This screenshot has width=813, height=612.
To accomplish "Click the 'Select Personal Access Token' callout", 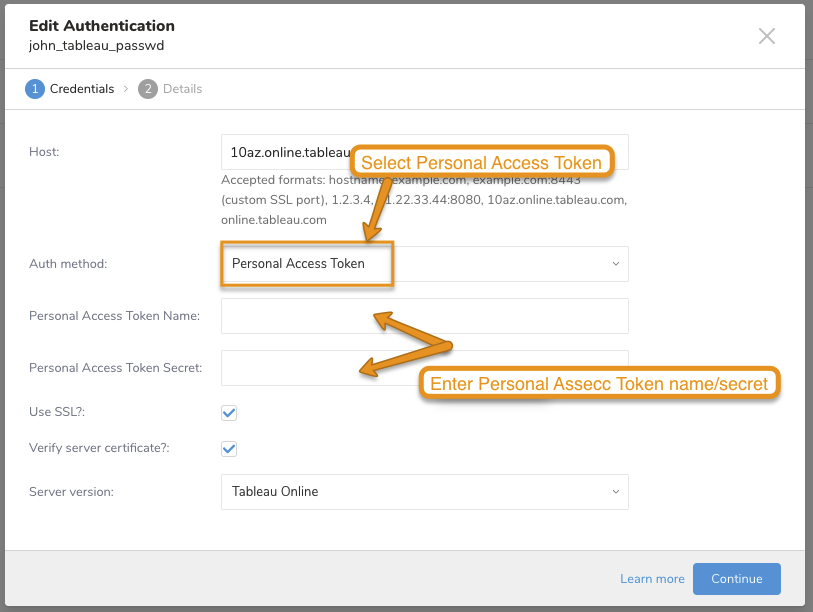I will click(481, 163).
